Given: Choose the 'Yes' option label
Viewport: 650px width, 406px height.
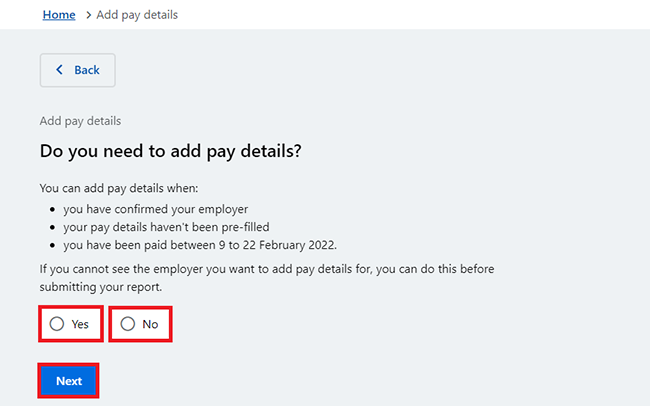Looking at the screenshot, I should click(x=80, y=324).
